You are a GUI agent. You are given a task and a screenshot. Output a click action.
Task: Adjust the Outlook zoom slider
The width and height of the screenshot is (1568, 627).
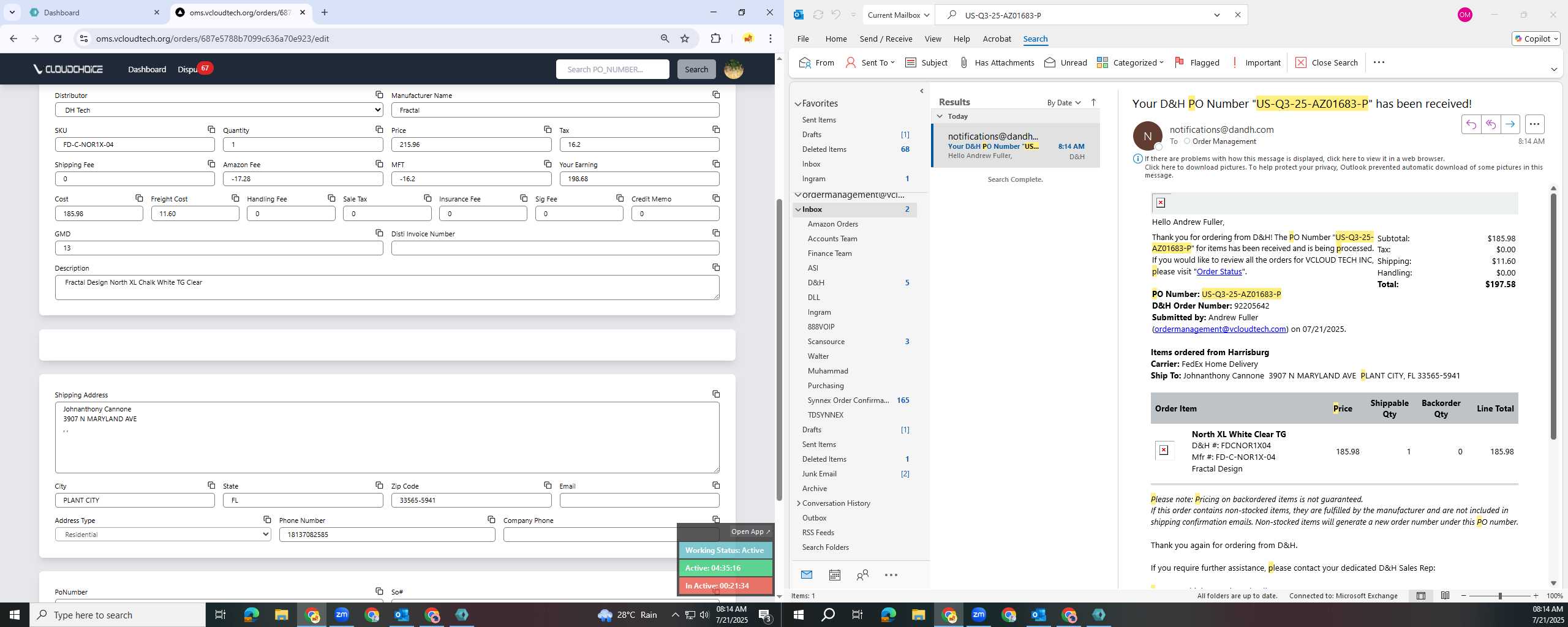[x=1499, y=596]
